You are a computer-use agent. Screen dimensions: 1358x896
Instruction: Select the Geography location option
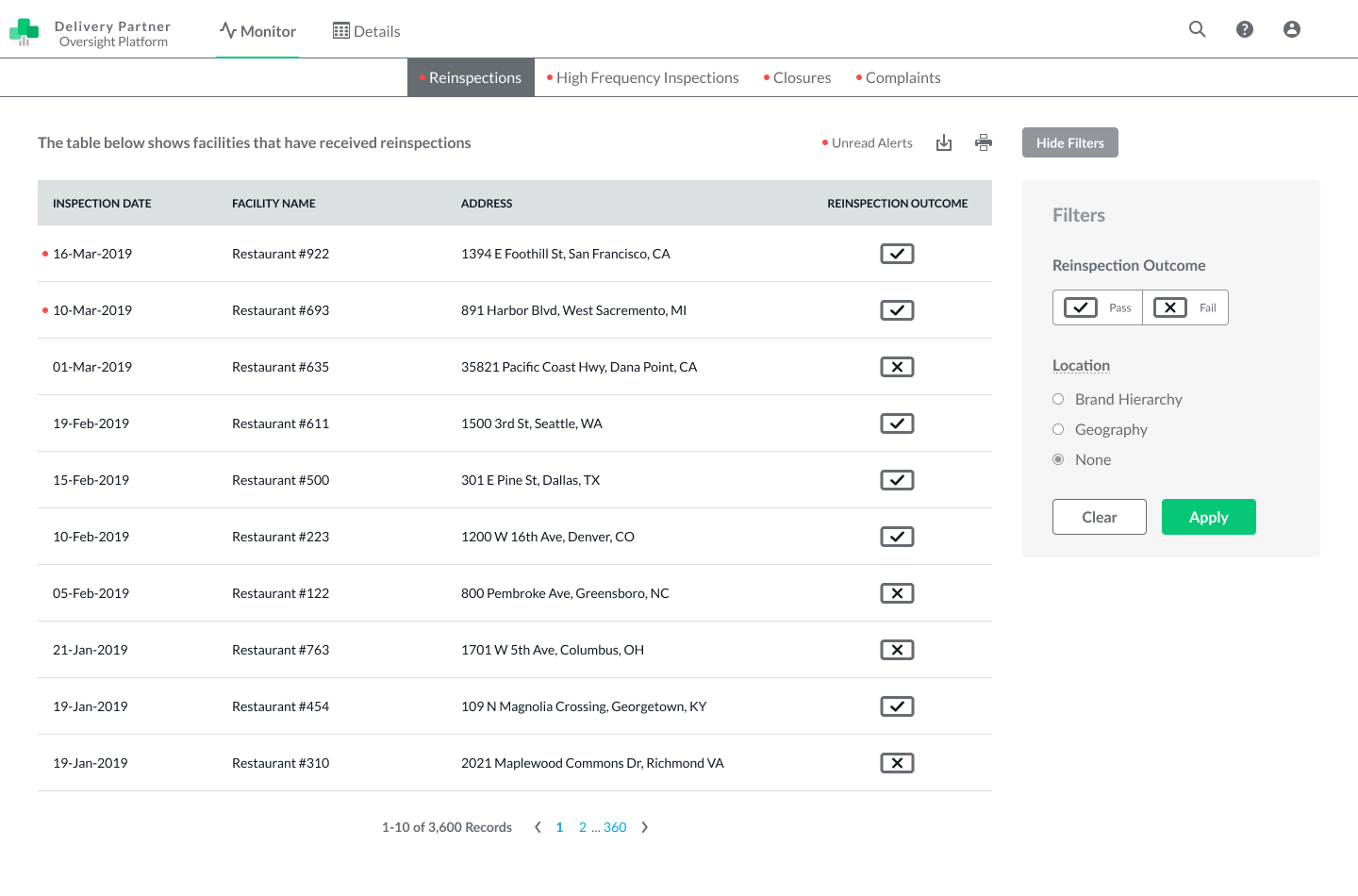1058,429
